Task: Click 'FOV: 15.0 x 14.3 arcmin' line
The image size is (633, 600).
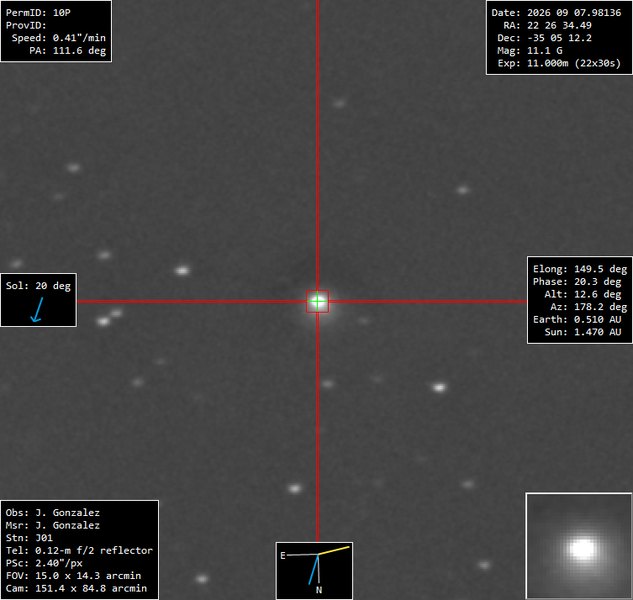Action: (x=73, y=576)
